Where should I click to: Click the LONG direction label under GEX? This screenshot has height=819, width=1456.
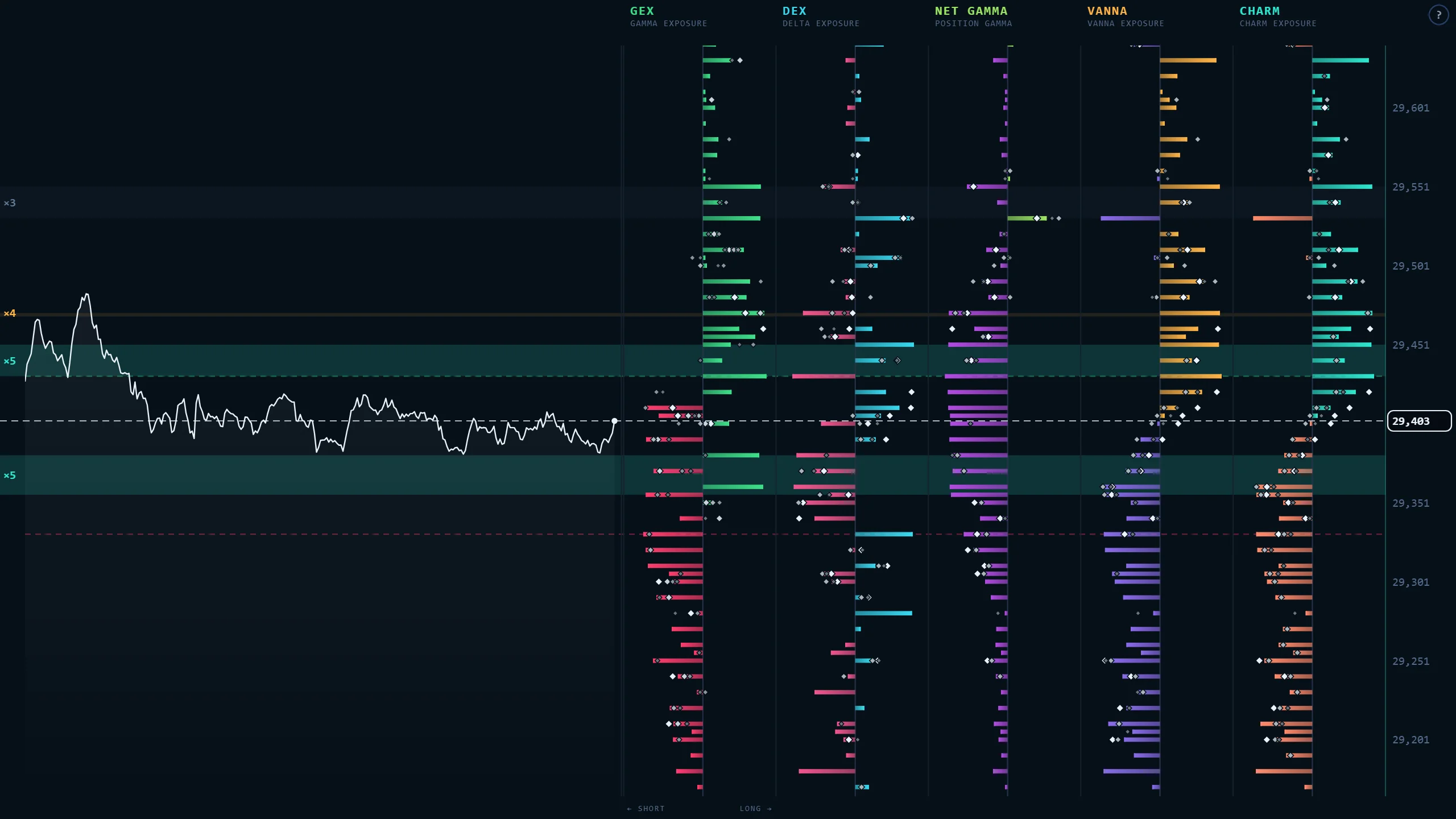(x=756, y=809)
